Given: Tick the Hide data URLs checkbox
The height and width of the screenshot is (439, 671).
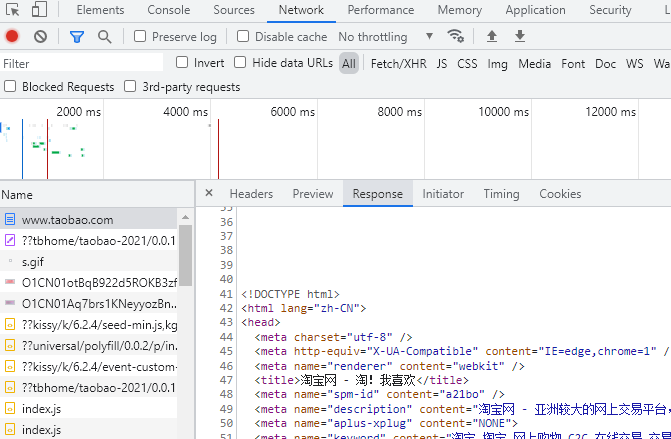Looking at the screenshot, I should pyautogui.click(x=242, y=63).
